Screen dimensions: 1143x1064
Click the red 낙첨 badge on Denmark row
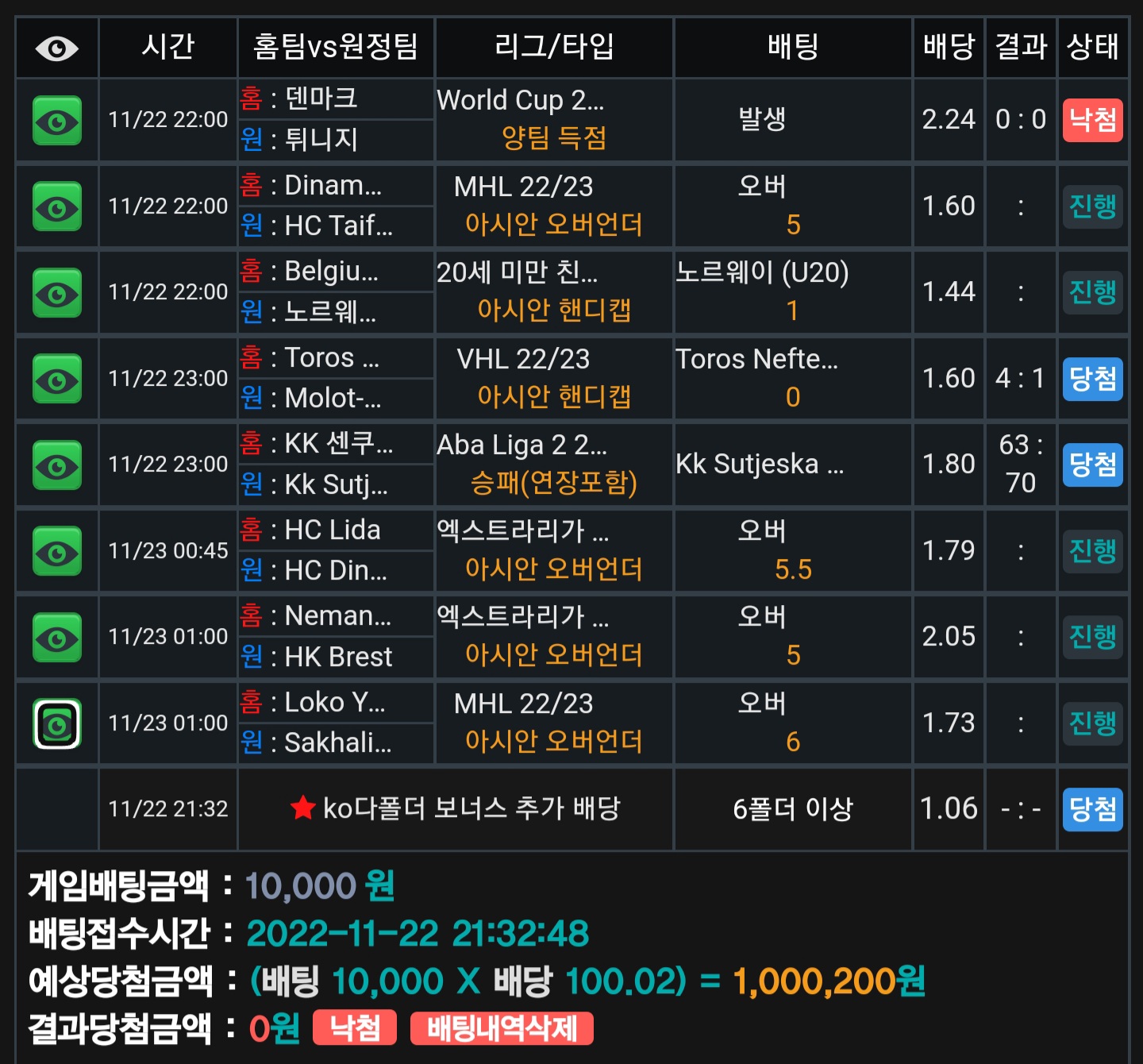pyautogui.click(x=1093, y=120)
